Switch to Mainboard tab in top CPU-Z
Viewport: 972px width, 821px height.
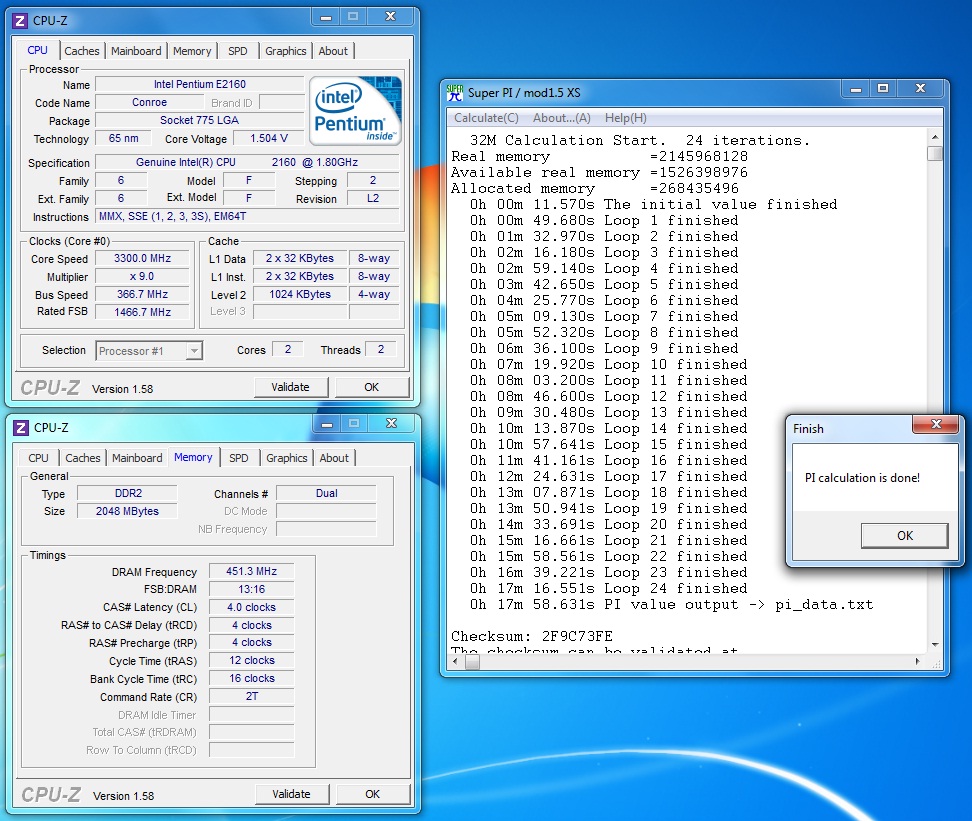pos(136,51)
